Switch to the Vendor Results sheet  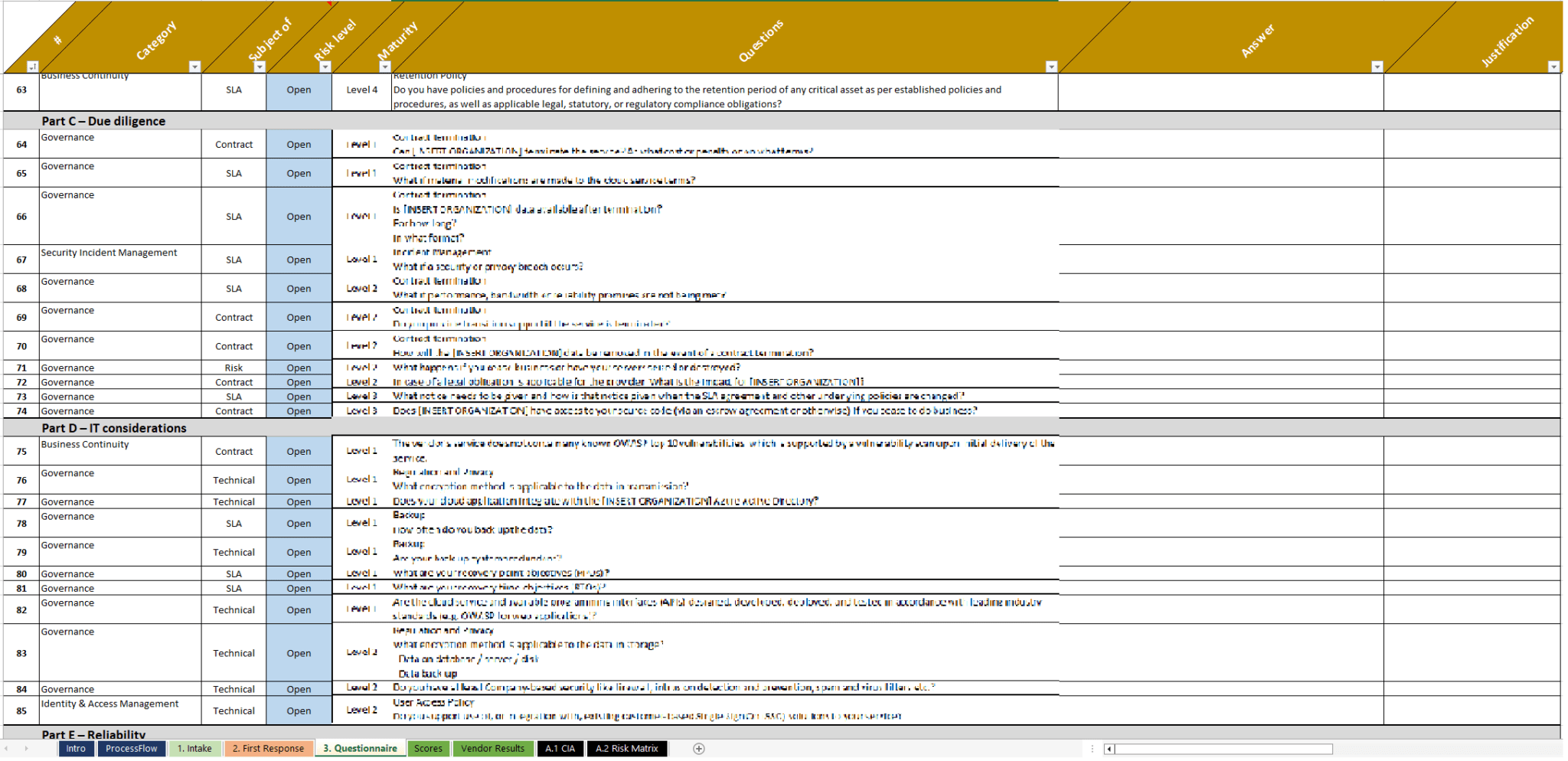pos(493,749)
